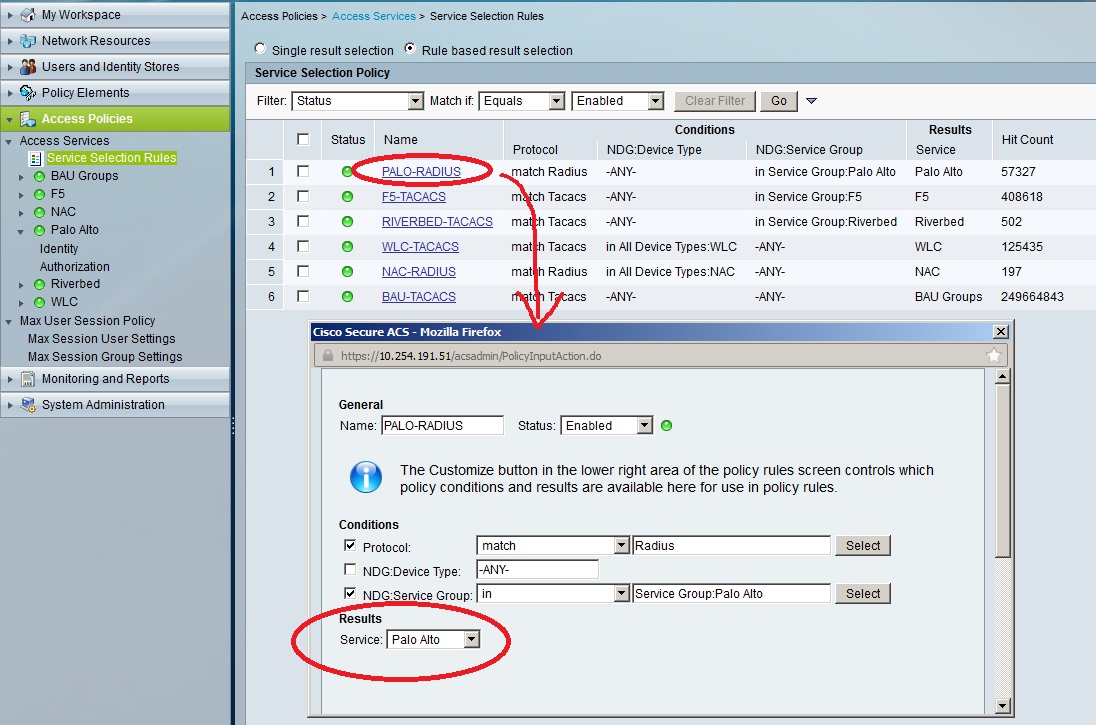The image size is (1096, 725).
Task: Click the System Administration icon
Action: click(28, 405)
